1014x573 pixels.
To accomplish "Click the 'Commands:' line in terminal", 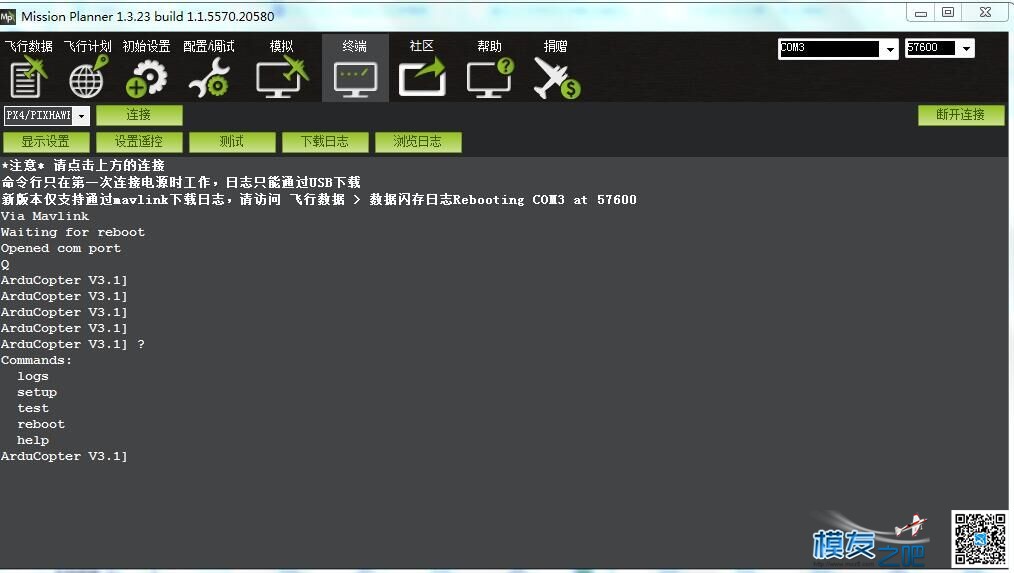I will (x=36, y=360).
